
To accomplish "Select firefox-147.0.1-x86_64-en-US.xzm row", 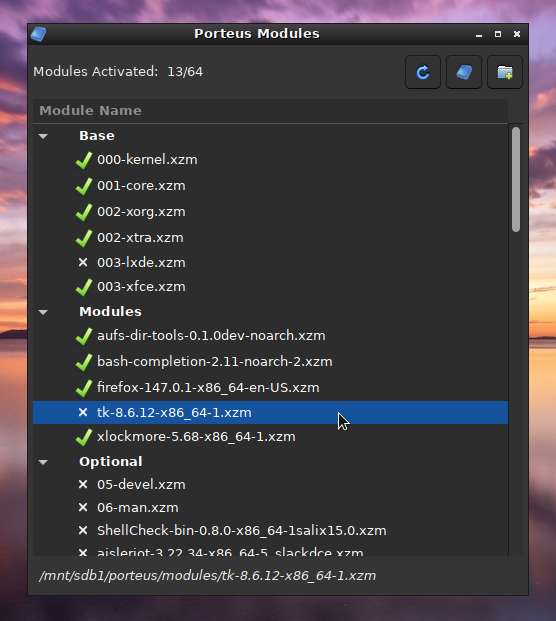I will coord(270,388).
